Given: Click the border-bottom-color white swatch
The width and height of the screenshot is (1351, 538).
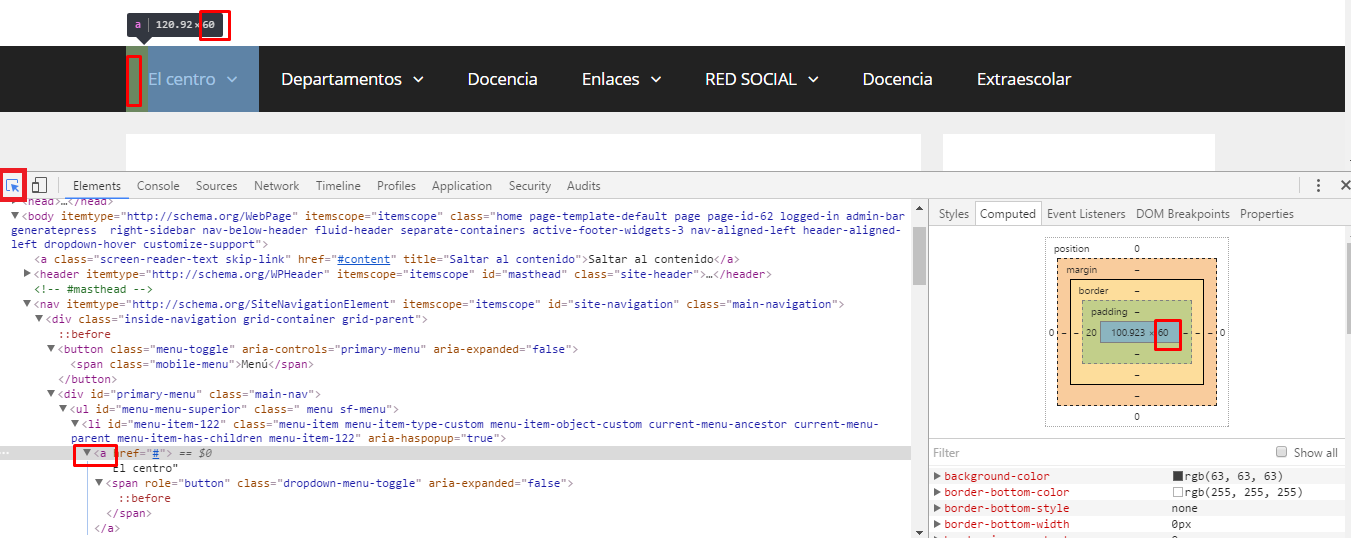Looking at the screenshot, I should (1178, 492).
